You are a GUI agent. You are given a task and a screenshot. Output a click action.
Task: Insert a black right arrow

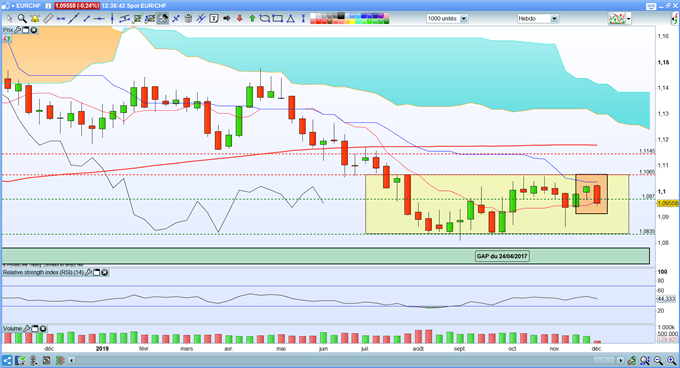pyautogui.click(x=226, y=18)
